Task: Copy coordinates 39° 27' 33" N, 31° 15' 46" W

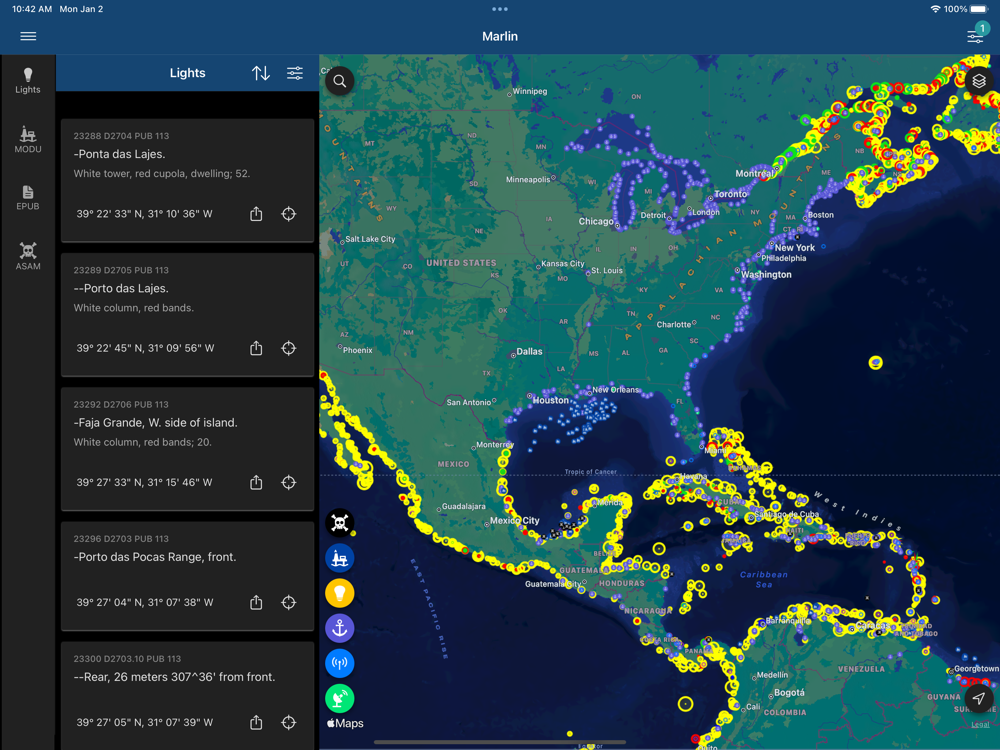Action: point(145,482)
